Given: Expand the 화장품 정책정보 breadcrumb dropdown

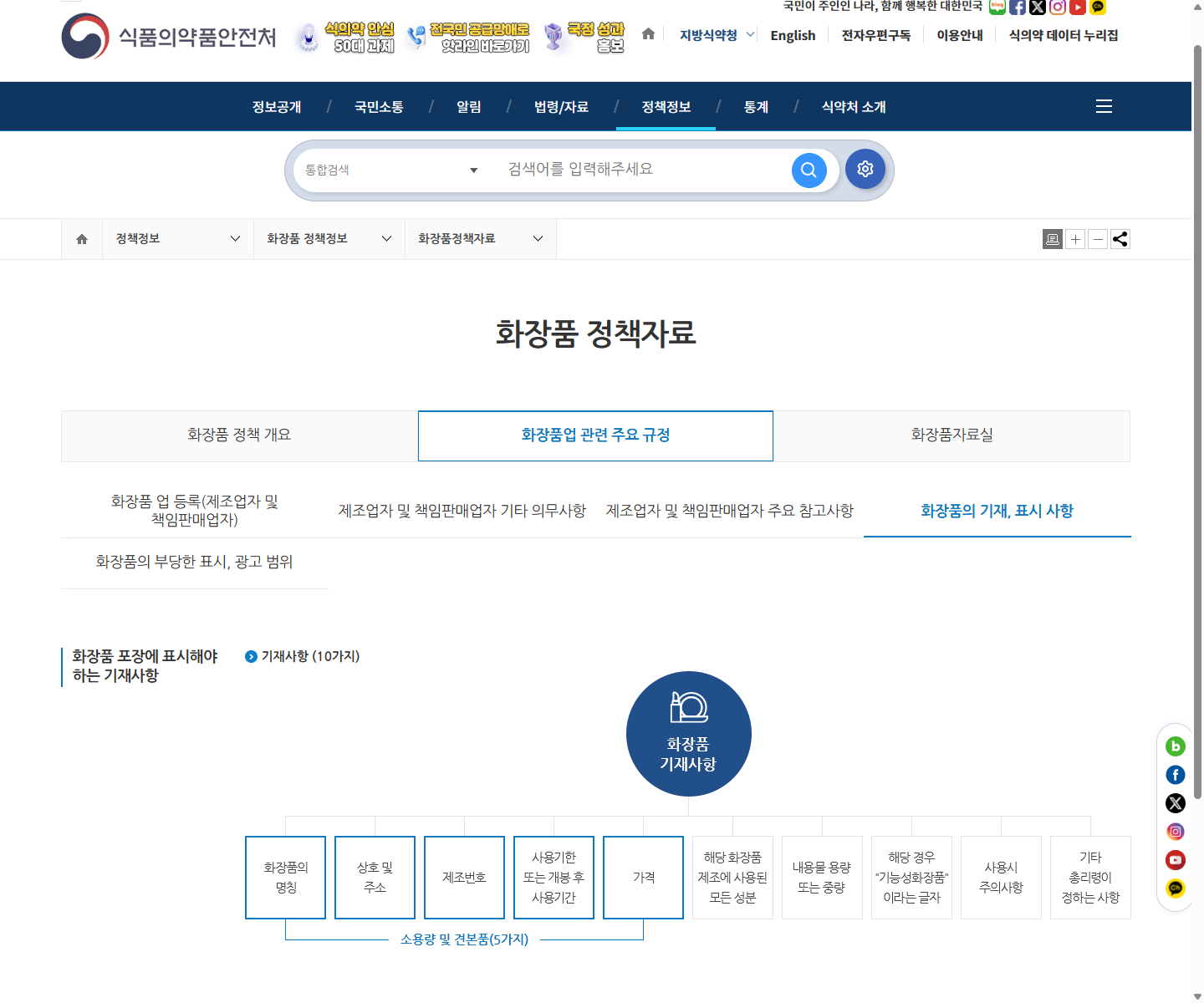Looking at the screenshot, I should [329, 239].
